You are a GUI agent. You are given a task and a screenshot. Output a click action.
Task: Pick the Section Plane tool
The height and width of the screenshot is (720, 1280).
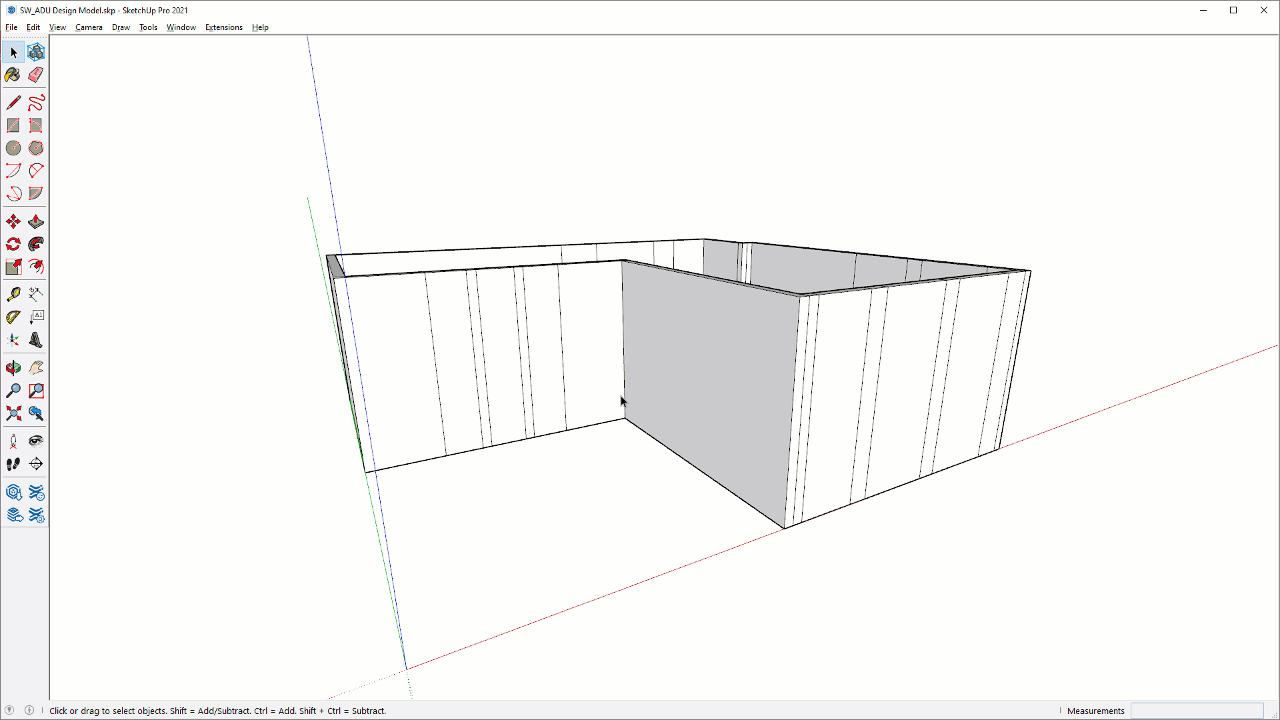tap(36, 464)
